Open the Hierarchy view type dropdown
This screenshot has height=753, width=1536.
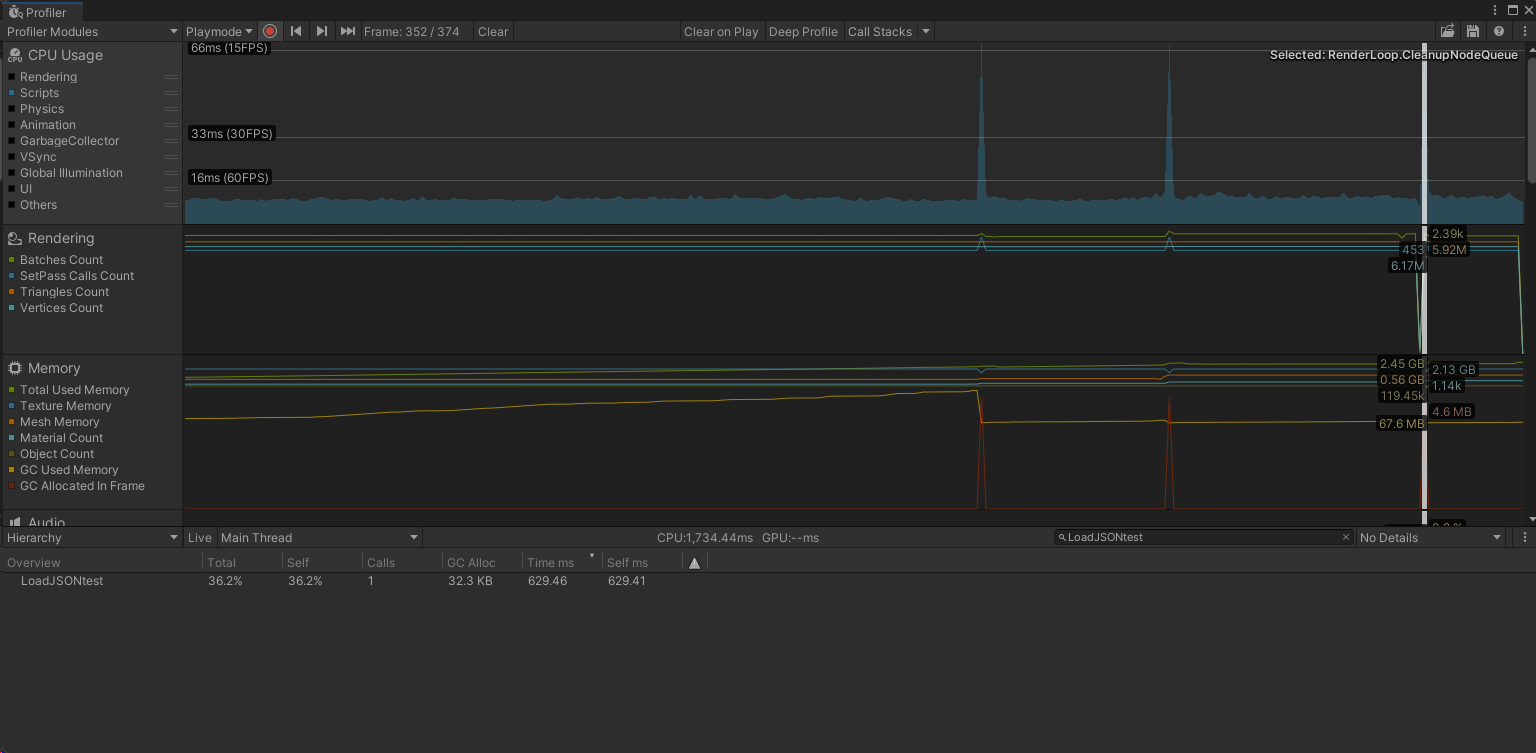point(91,537)
